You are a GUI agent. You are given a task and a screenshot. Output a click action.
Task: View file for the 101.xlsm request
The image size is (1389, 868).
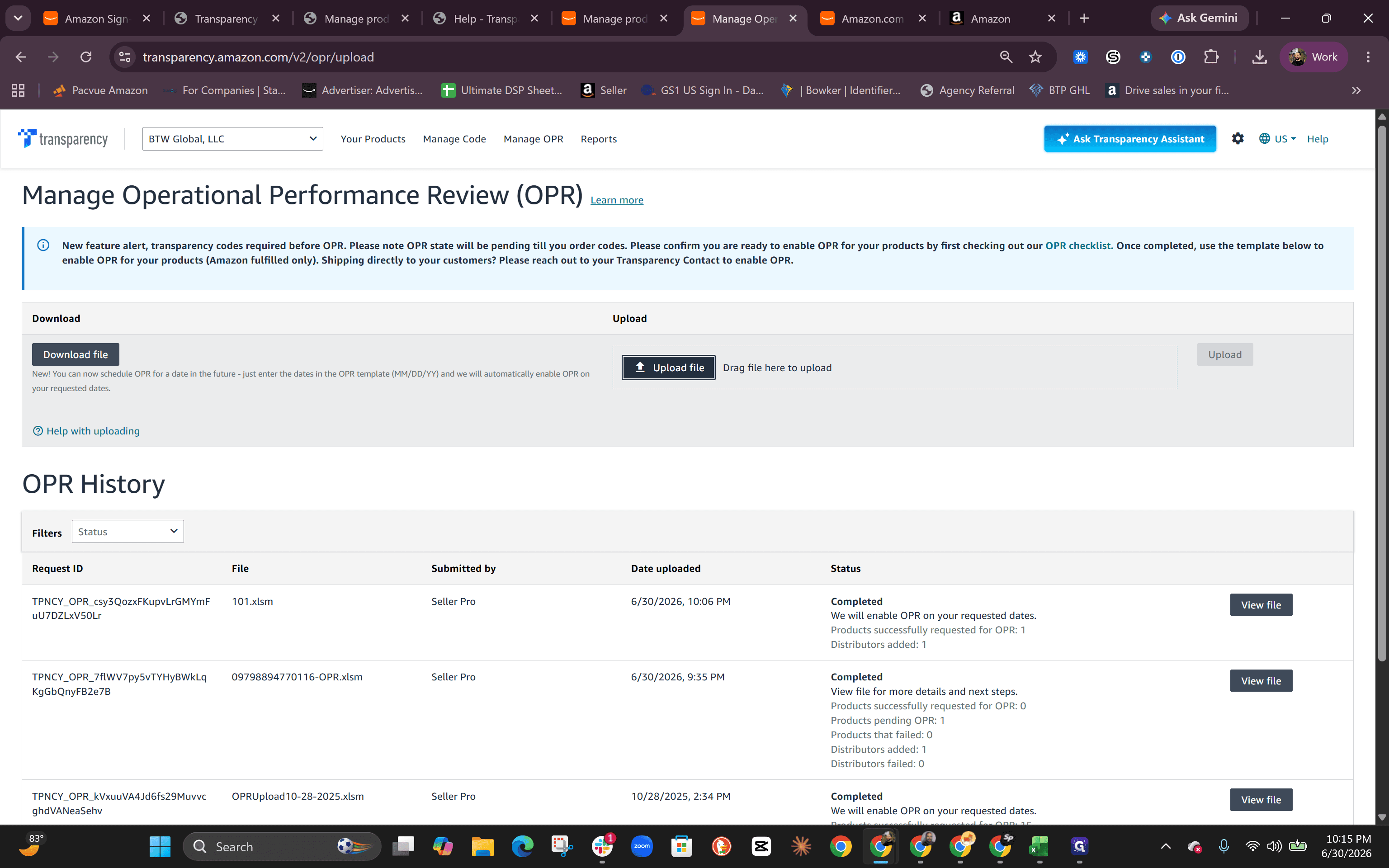click(x=1261, y=604)
